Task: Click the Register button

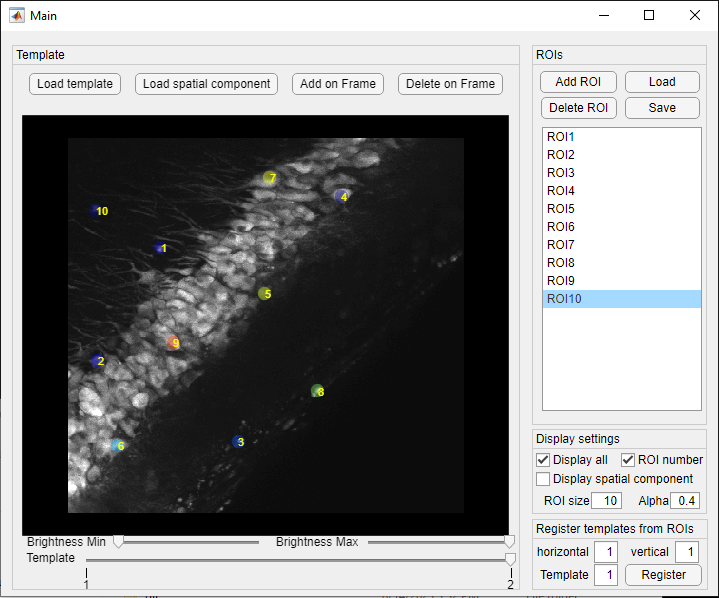Action: coord(663,575)
